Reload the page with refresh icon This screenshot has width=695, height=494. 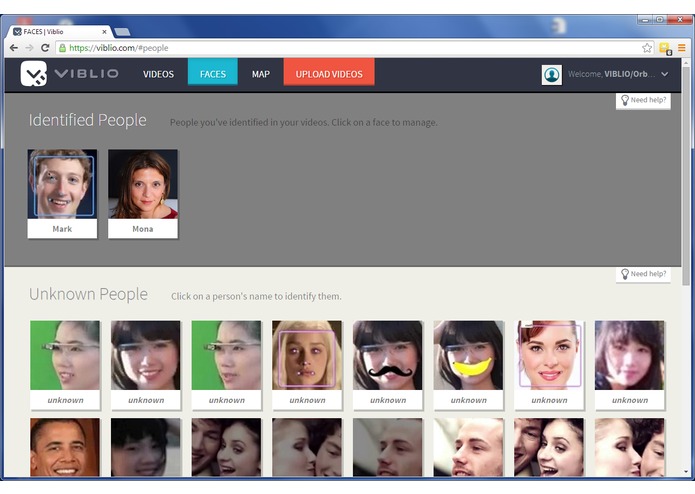(x=45, y=48)
